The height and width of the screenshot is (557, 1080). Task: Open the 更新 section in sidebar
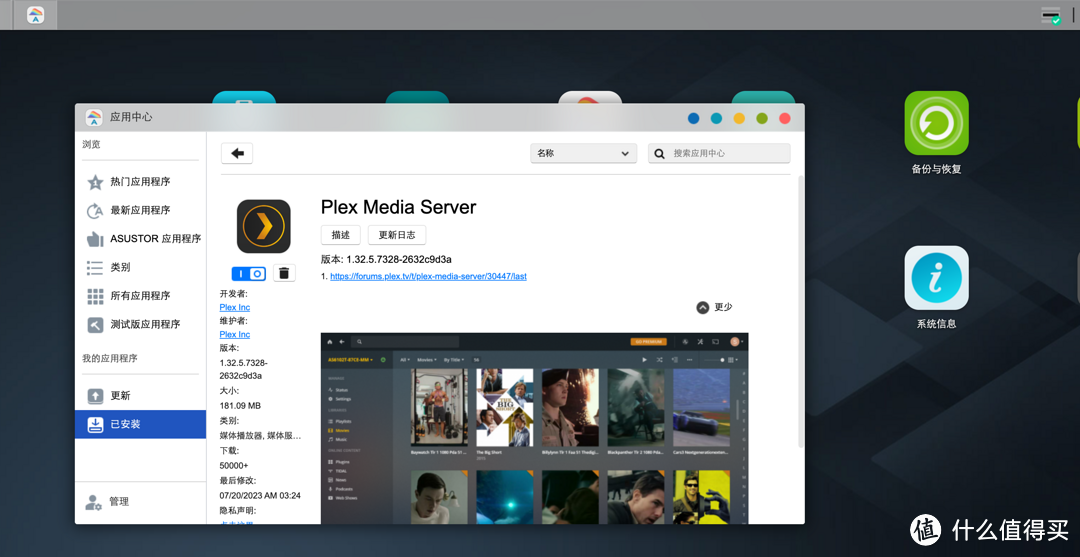pos(120,396)
